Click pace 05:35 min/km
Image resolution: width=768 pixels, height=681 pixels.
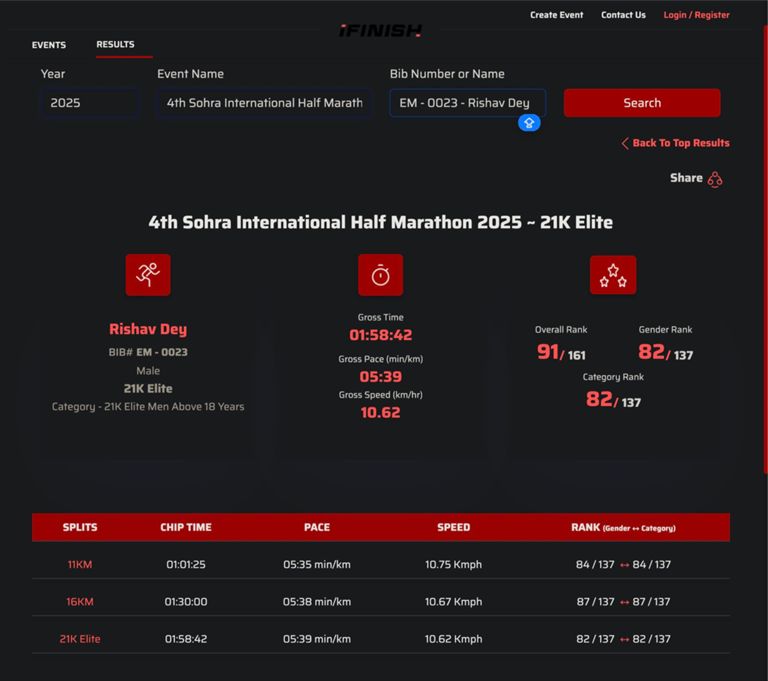[x=317, y=564]
